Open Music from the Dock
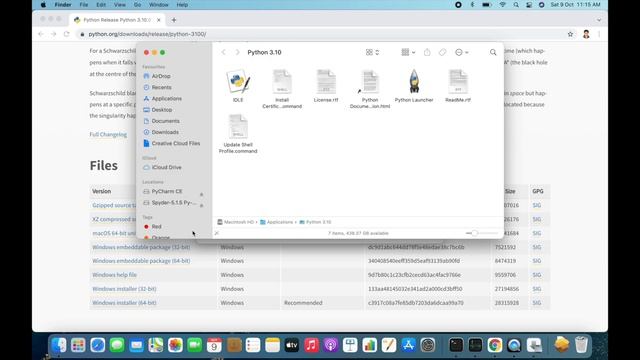 (x=311, y=345)
